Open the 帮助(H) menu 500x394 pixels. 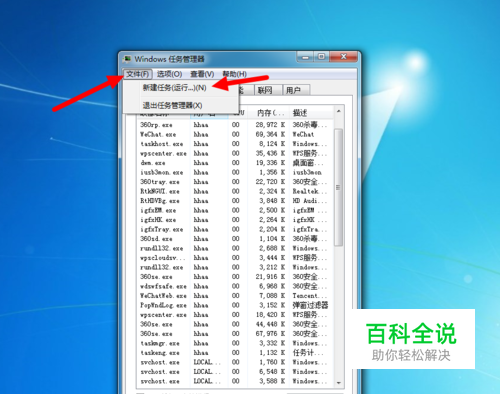235,74
